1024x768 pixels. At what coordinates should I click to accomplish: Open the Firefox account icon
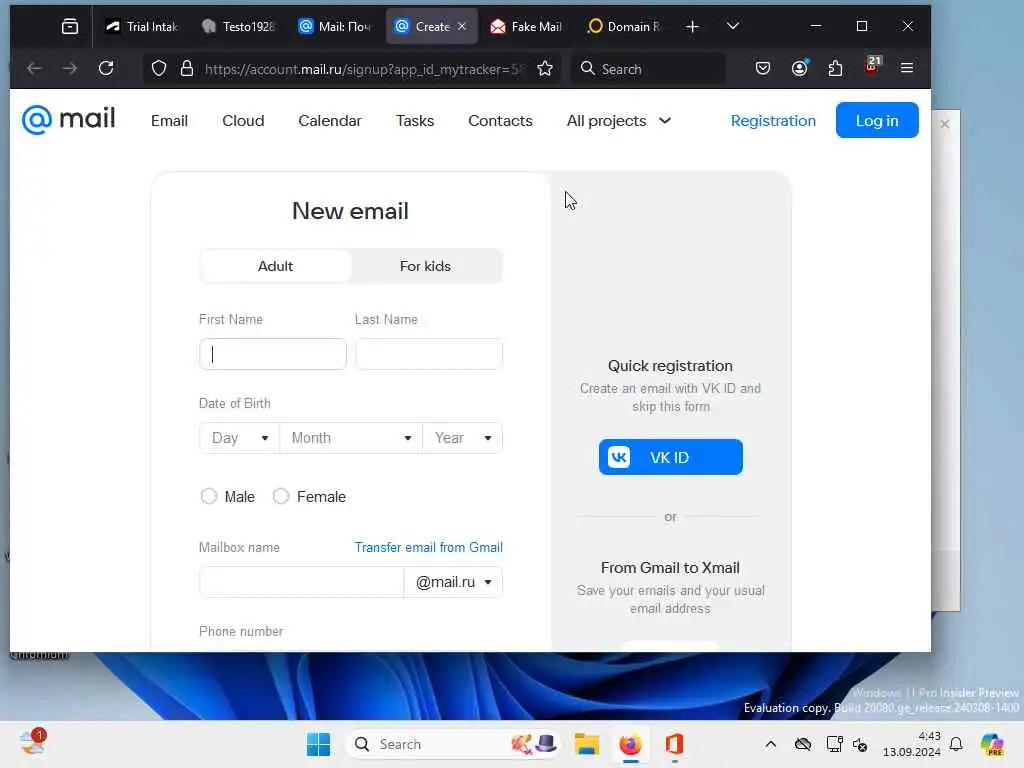799,68
